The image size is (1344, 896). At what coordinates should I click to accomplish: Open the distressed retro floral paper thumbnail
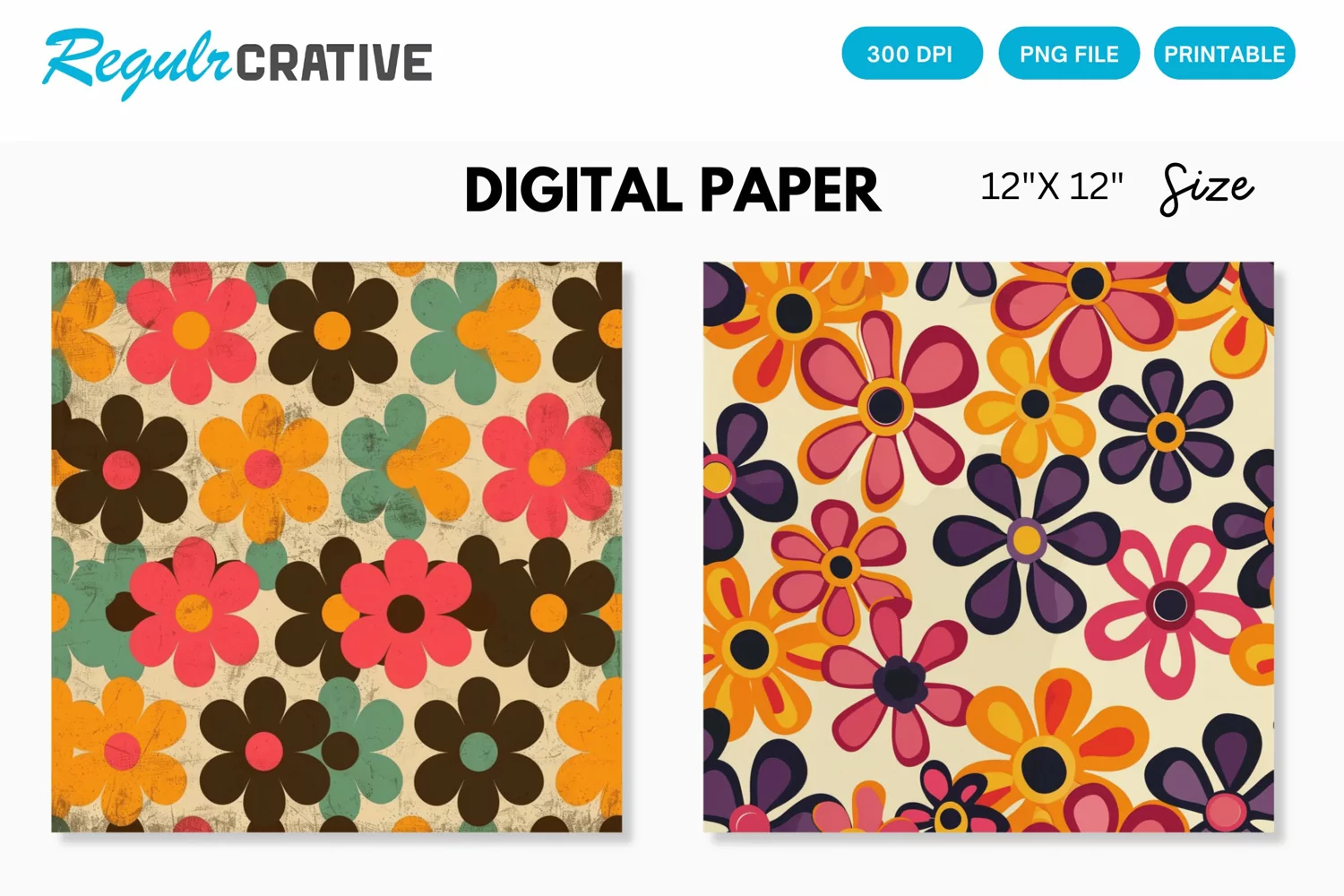(x=337, y=547)
